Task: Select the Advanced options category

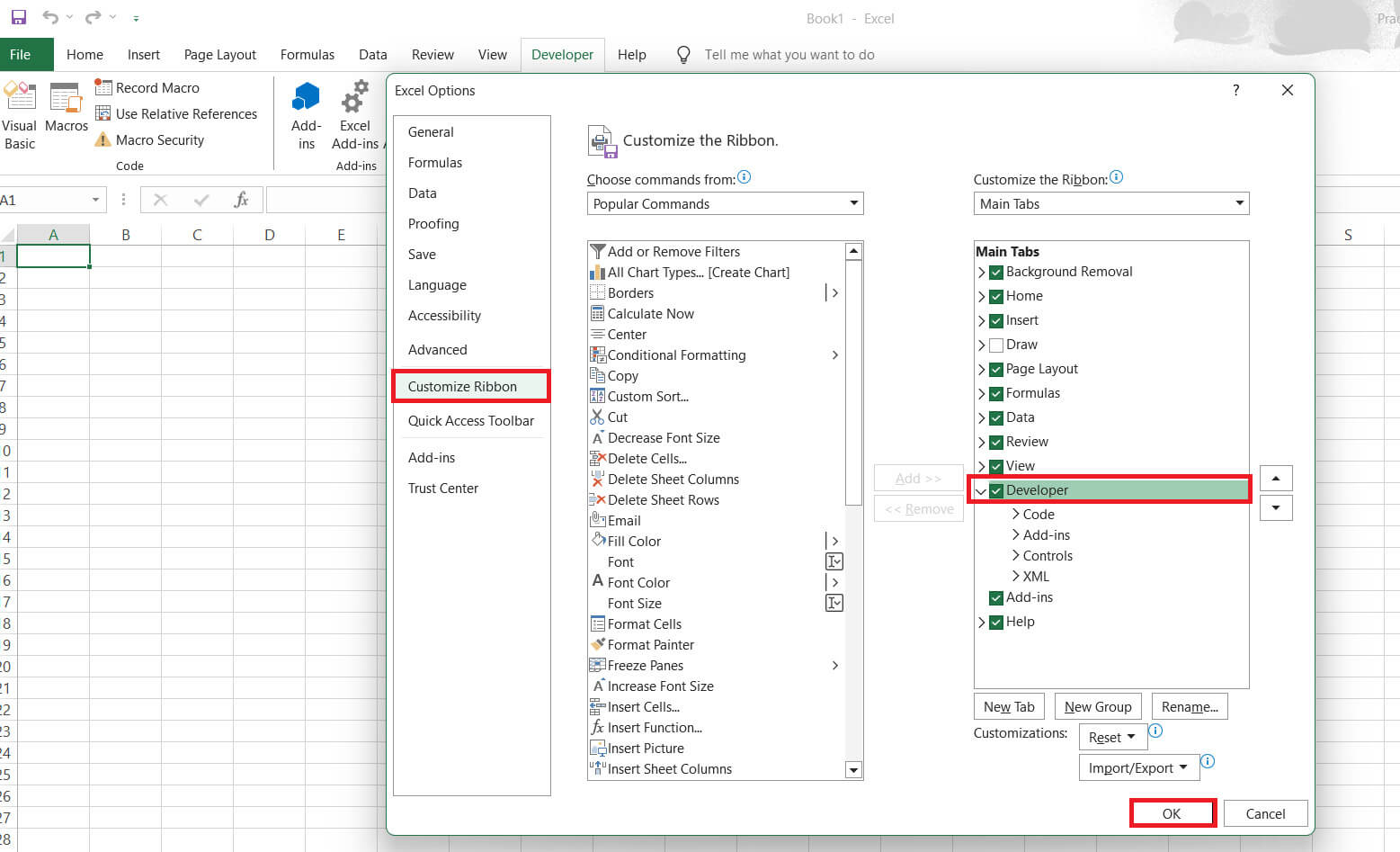Action: coord(471,349)
